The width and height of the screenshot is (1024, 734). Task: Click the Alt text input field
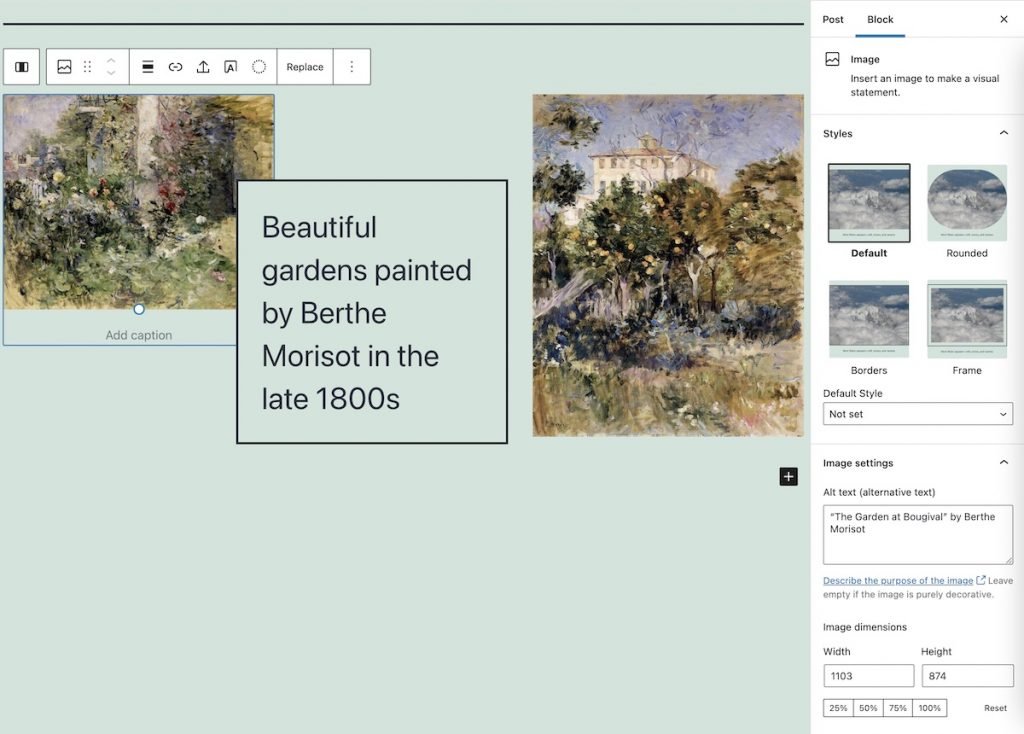tap(918, 535)
